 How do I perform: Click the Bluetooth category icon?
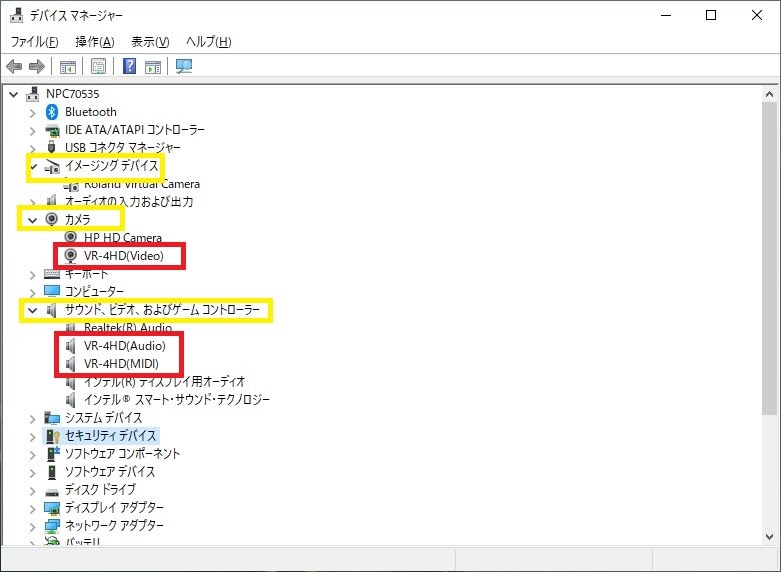point(52,112)
